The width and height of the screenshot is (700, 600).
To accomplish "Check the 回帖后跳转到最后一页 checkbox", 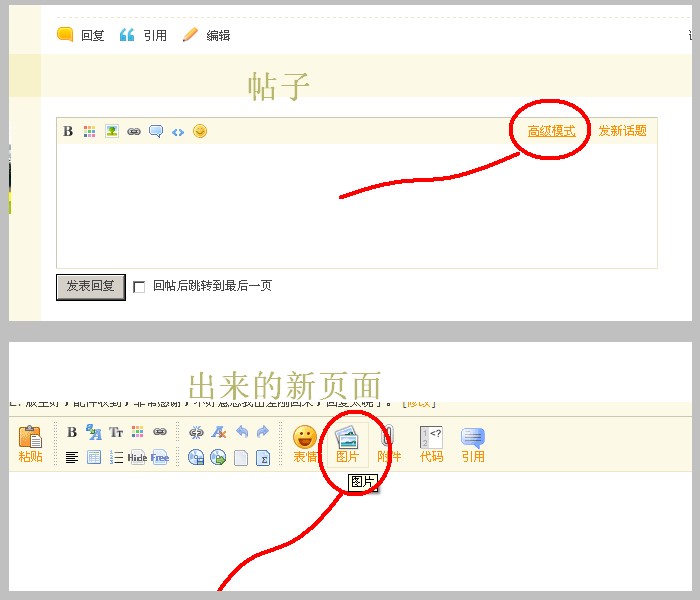I will point(139,287).
